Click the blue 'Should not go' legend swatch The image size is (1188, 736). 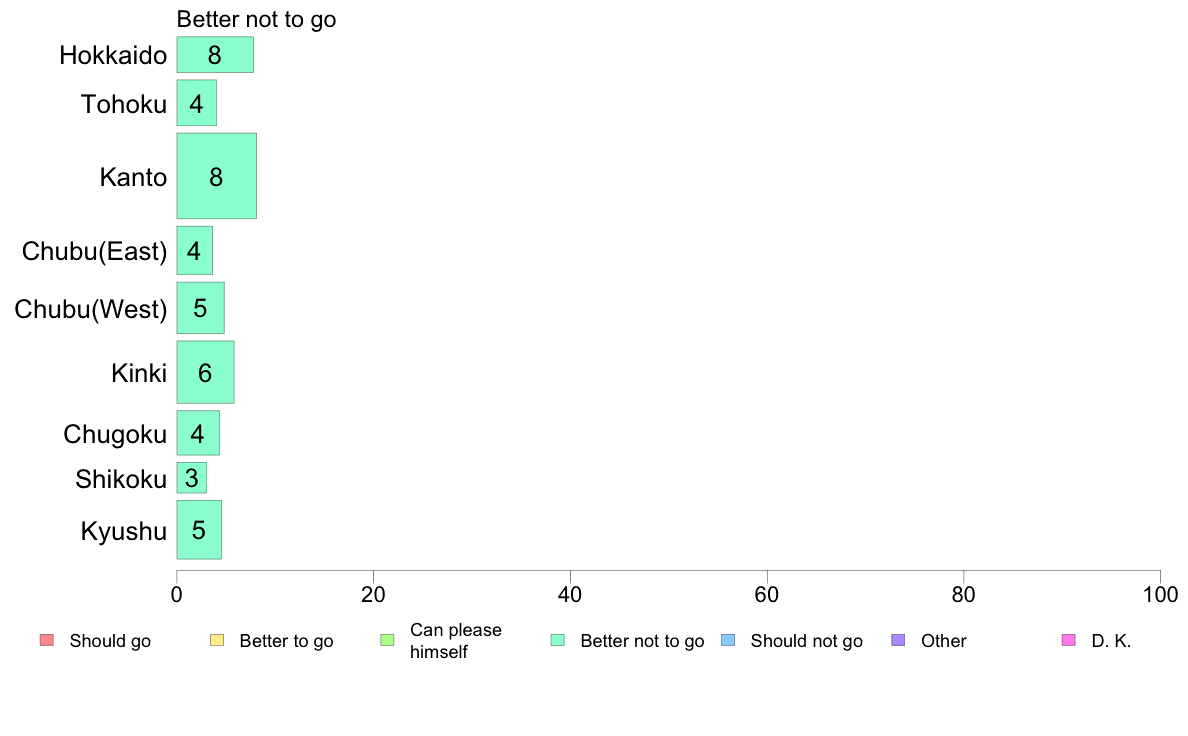728,640
